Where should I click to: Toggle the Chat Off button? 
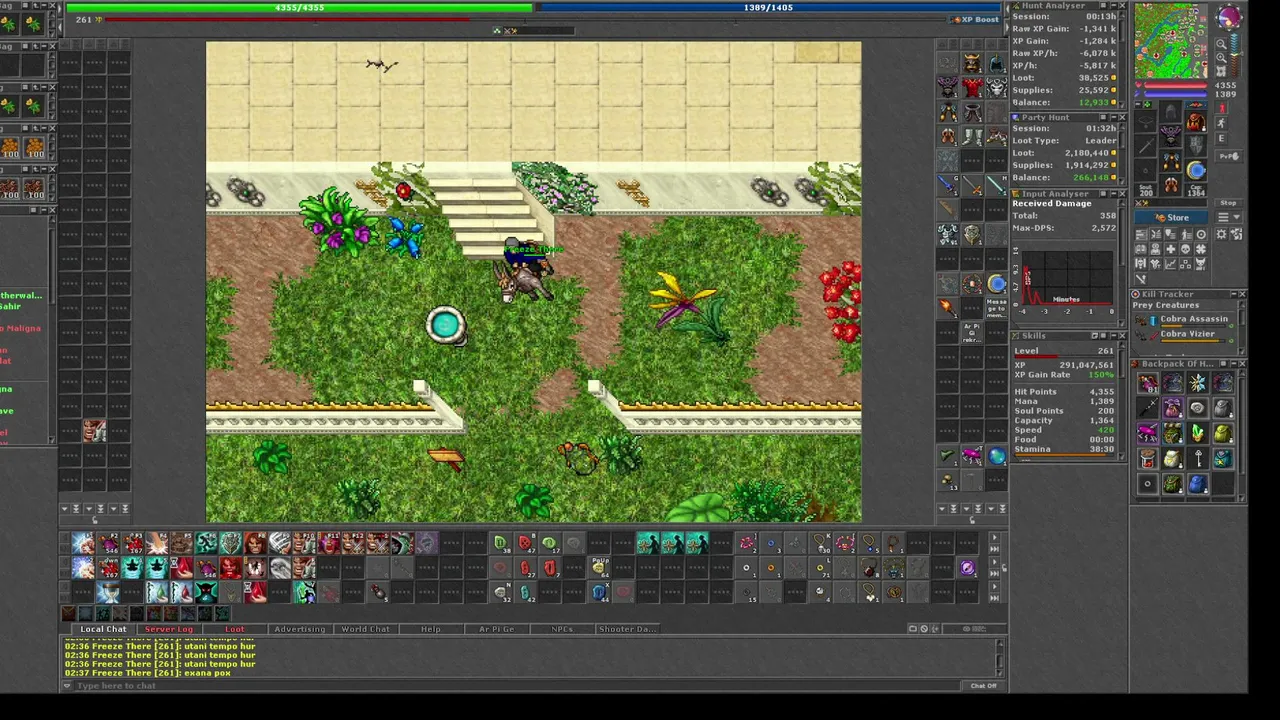pyautogui.click(x=984, y=686)
